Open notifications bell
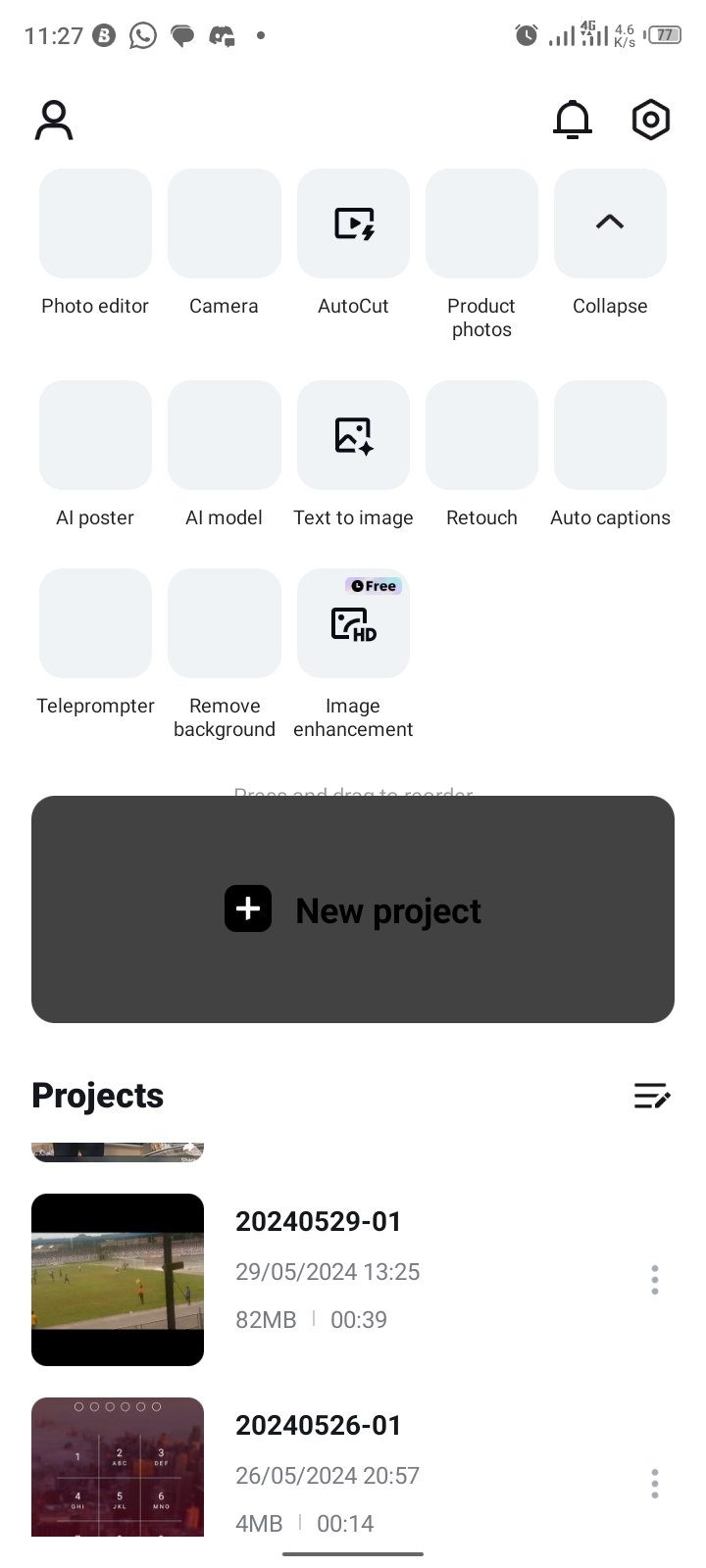The height and width of the screenshot is (1568, 706). pos(573,121)
